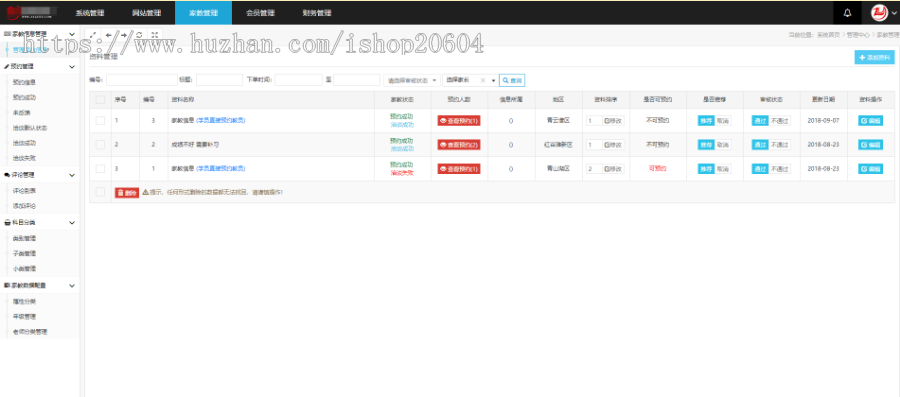Click the 添加资料 add button
Screen dimensions: 900x397
point(874,57)
